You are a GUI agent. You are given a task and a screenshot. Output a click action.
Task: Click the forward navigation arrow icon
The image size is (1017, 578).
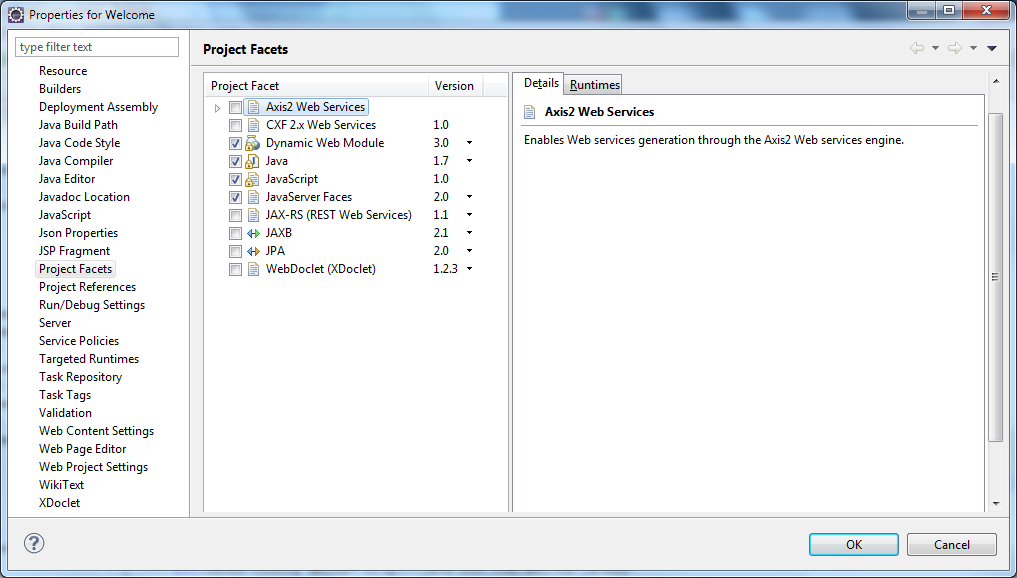[x=955, y=48]
